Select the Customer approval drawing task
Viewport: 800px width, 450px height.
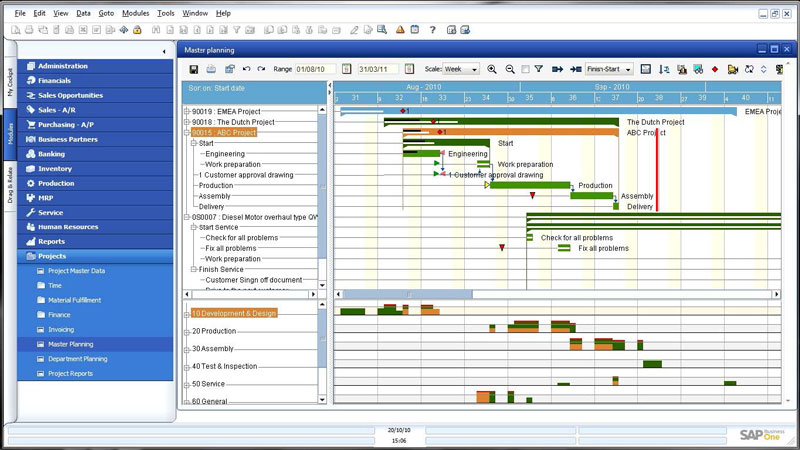(246, 175)
